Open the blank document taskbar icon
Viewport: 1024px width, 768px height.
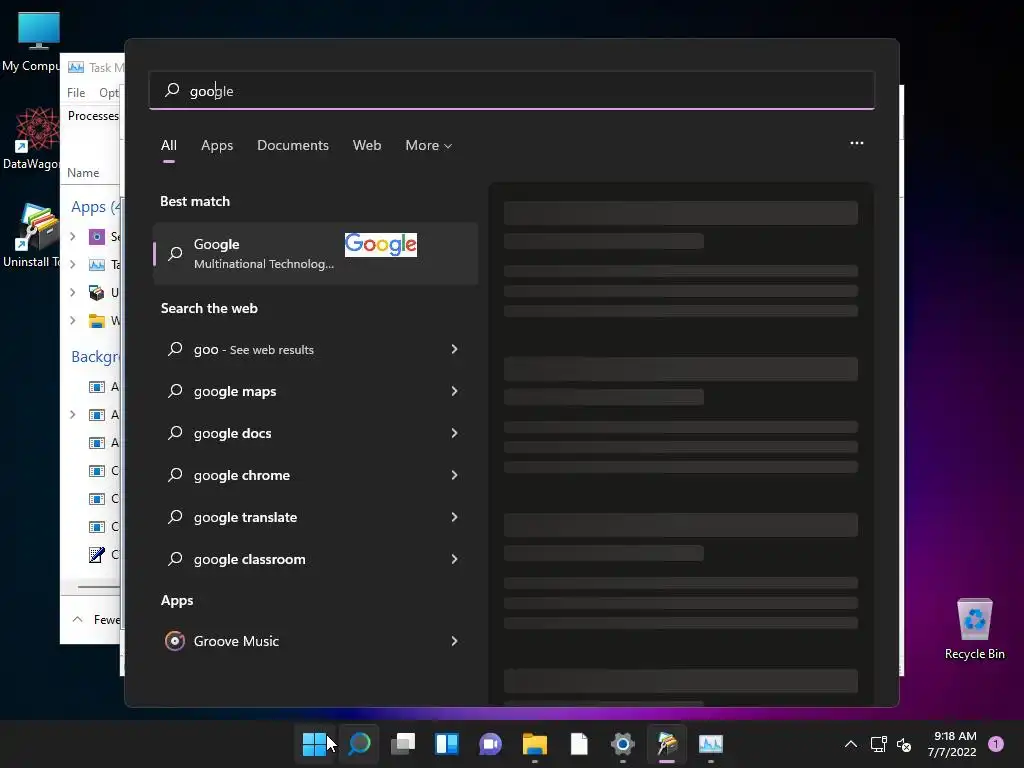(x=579, y=743)
